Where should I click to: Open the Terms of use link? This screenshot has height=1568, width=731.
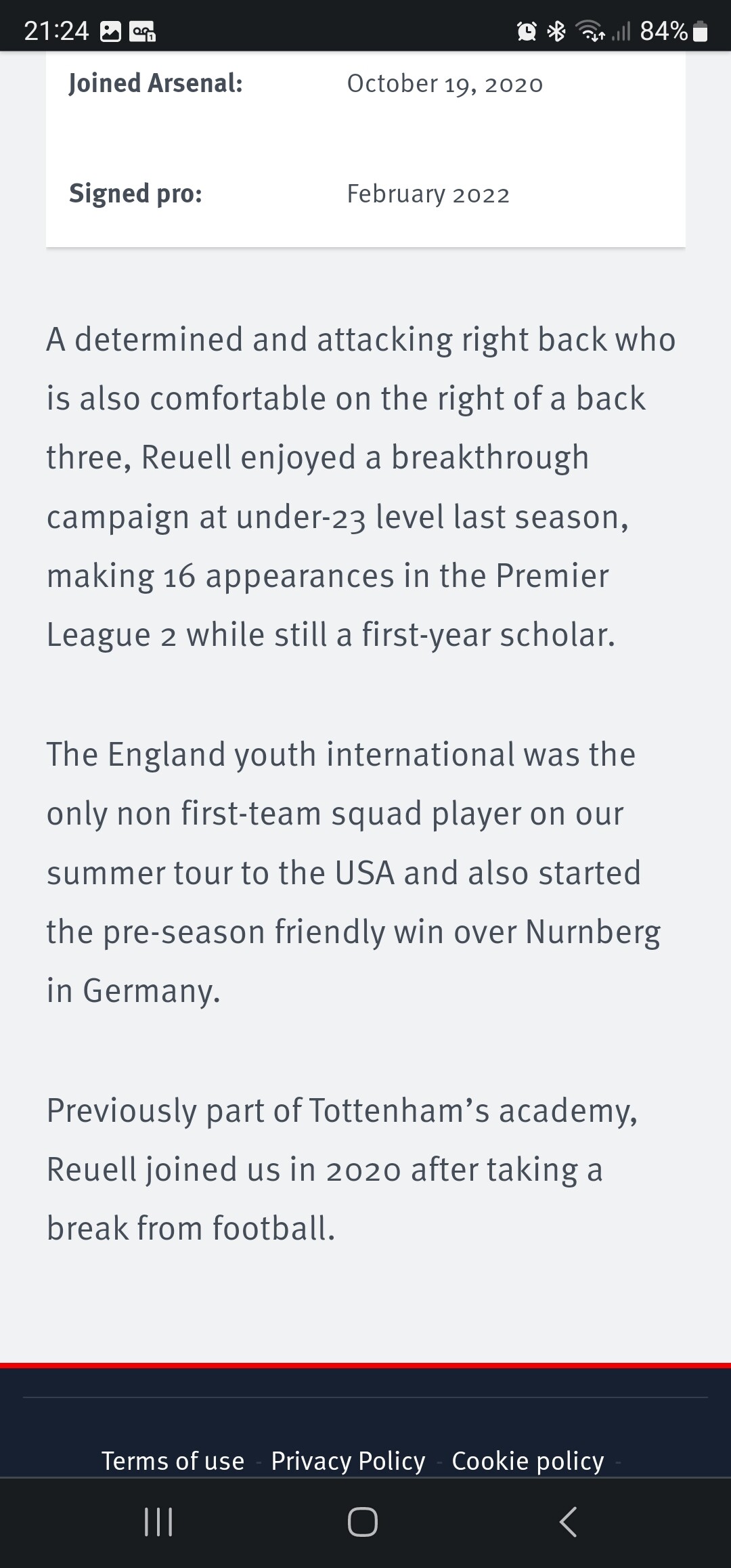(x=173, y=1461)
